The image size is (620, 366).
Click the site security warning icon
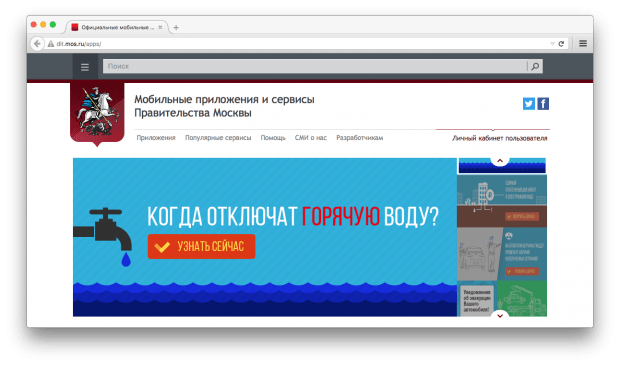pyautogui.click(x=51, y=44)
